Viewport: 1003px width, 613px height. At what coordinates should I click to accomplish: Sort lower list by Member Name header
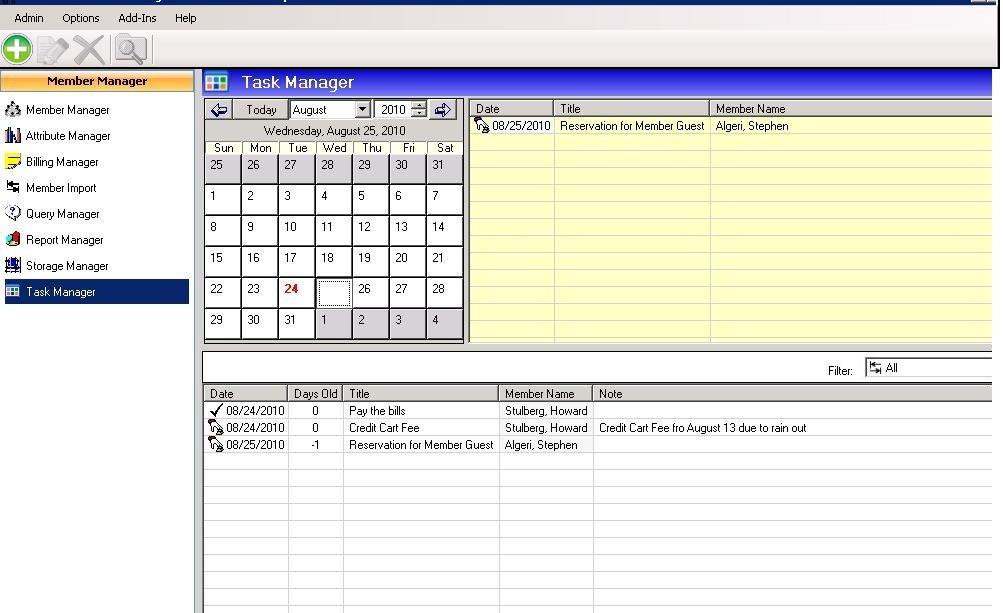(x=546, y=394)
